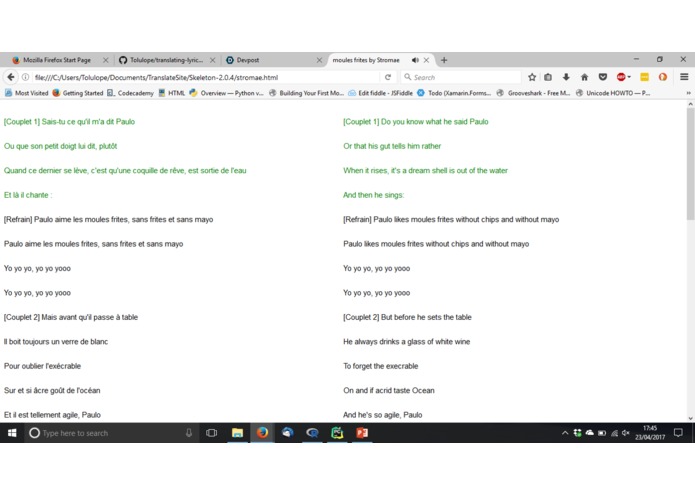Open the Building Your First Mo... bookmark
Image resolution: width=695 pixels, height=494 pixels.
[x=306, y=93]
